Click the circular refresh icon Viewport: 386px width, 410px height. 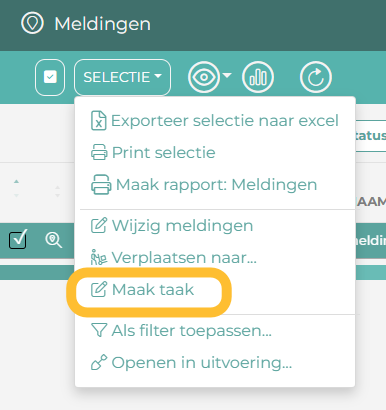pyautogui.click(x=316, y=77)
